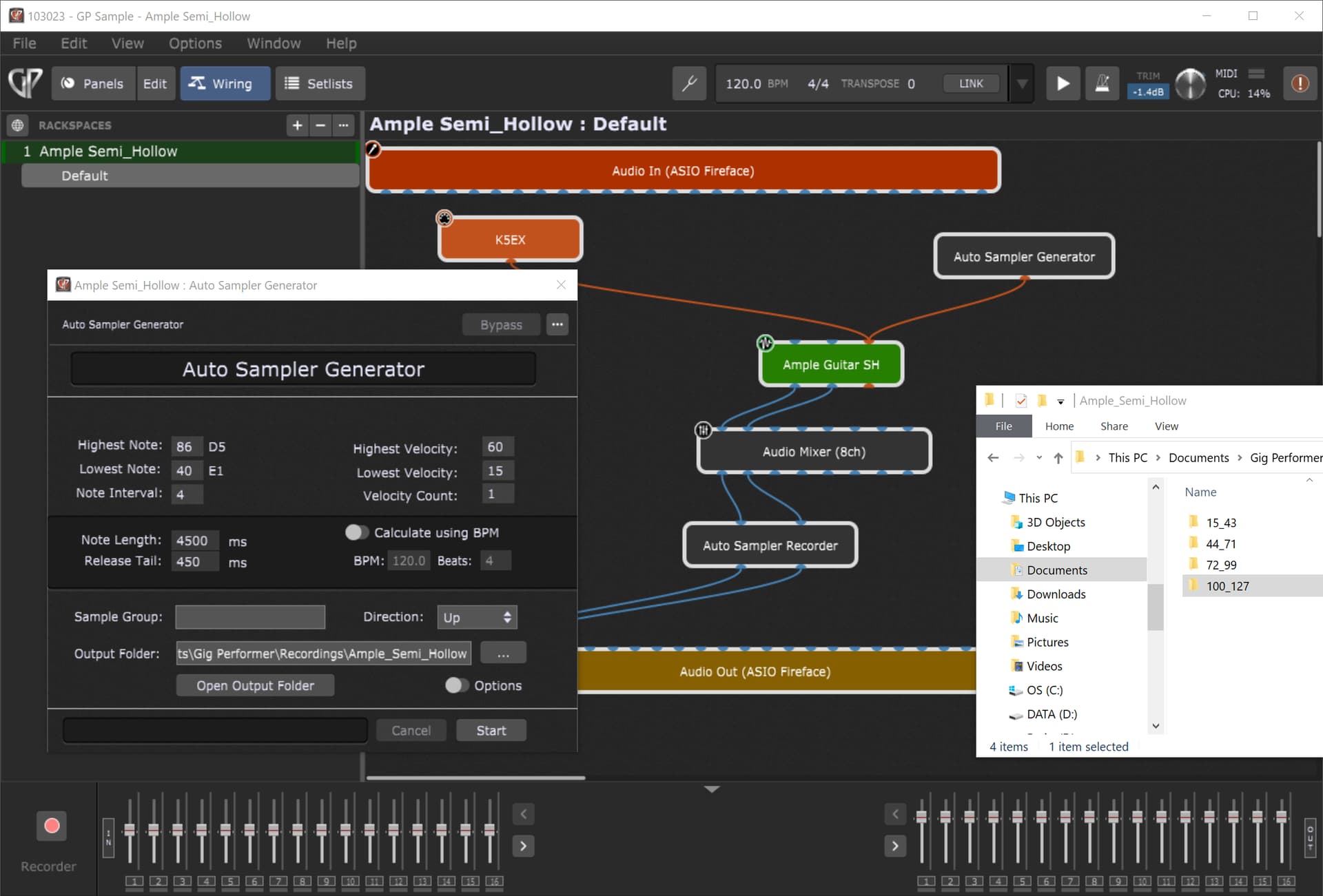Adjust output channel 16 fader

point(1281,817)
